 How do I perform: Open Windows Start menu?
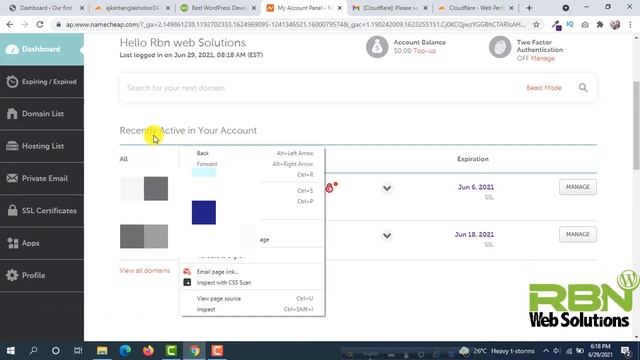pos(11,351)
